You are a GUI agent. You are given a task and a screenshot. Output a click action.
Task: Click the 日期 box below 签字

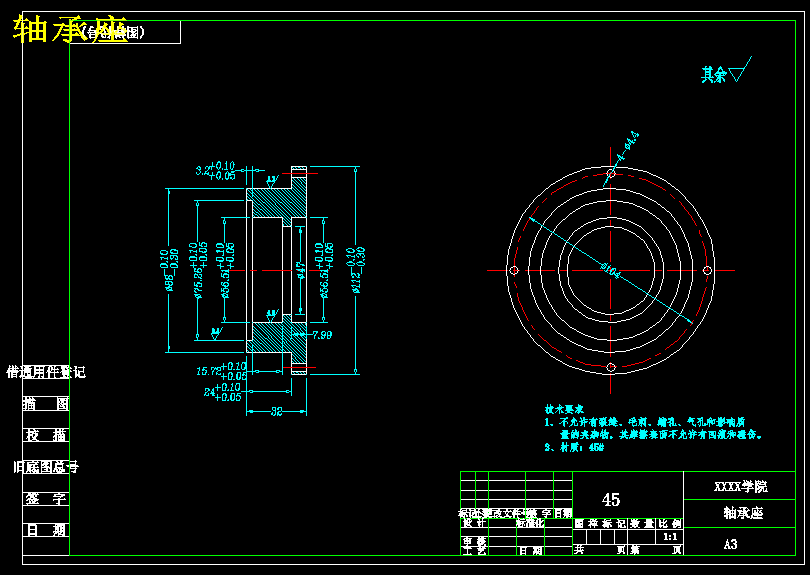[46, 530]
